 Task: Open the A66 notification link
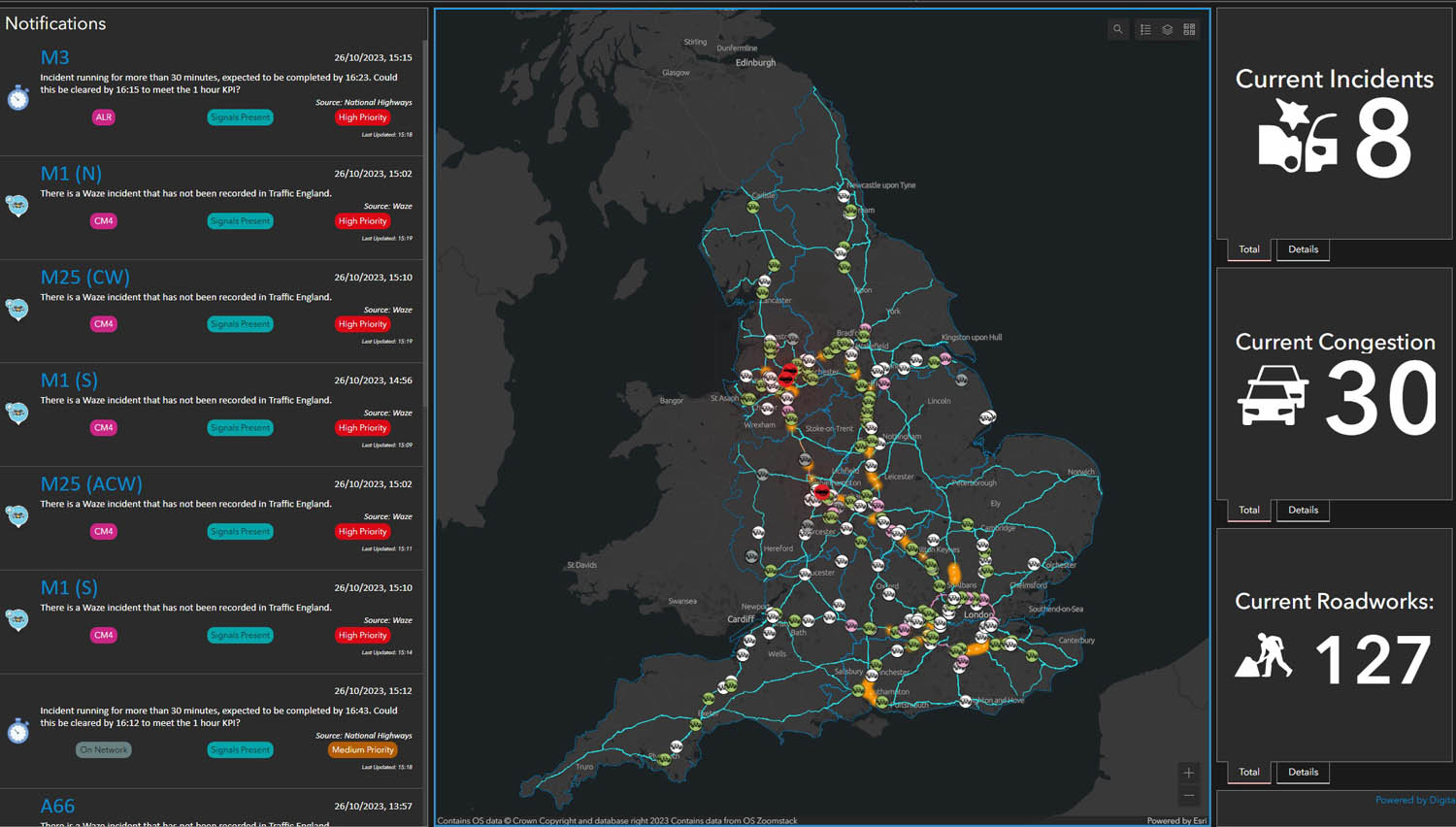tap(57, 805)
